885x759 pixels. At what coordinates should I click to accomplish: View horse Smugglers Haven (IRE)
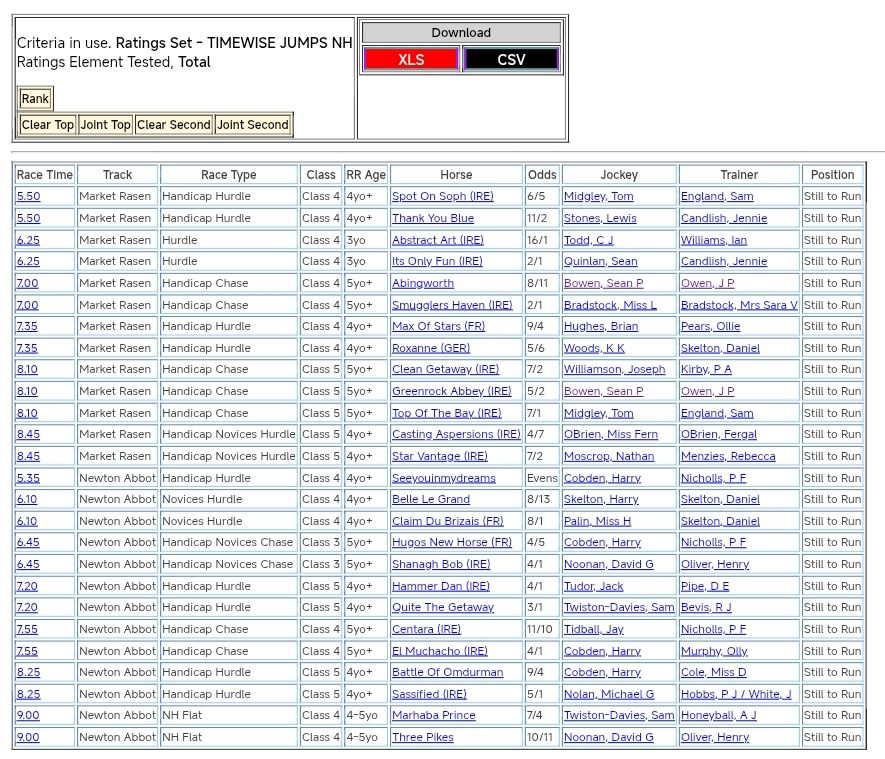coord(452,305)
